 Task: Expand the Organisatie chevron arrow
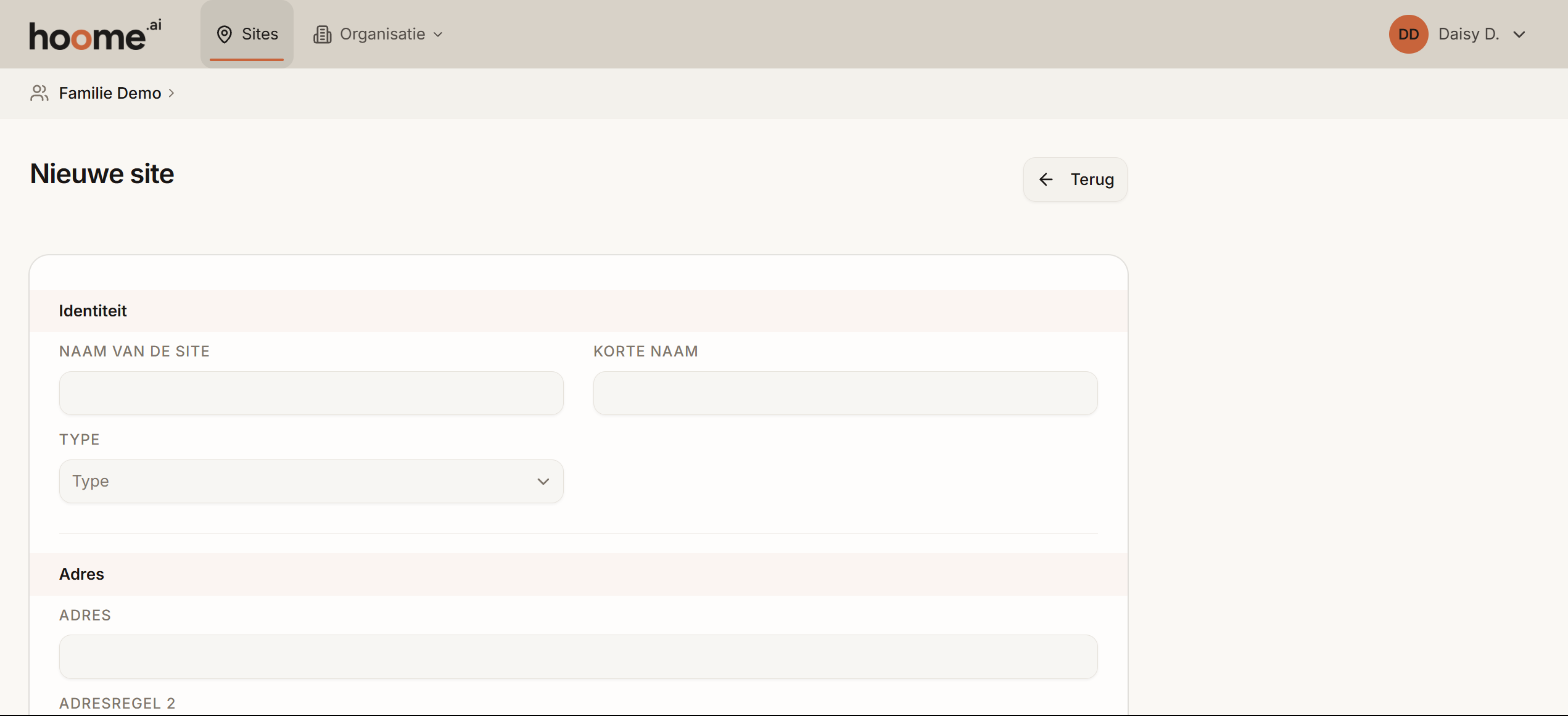tap(437, 34)
